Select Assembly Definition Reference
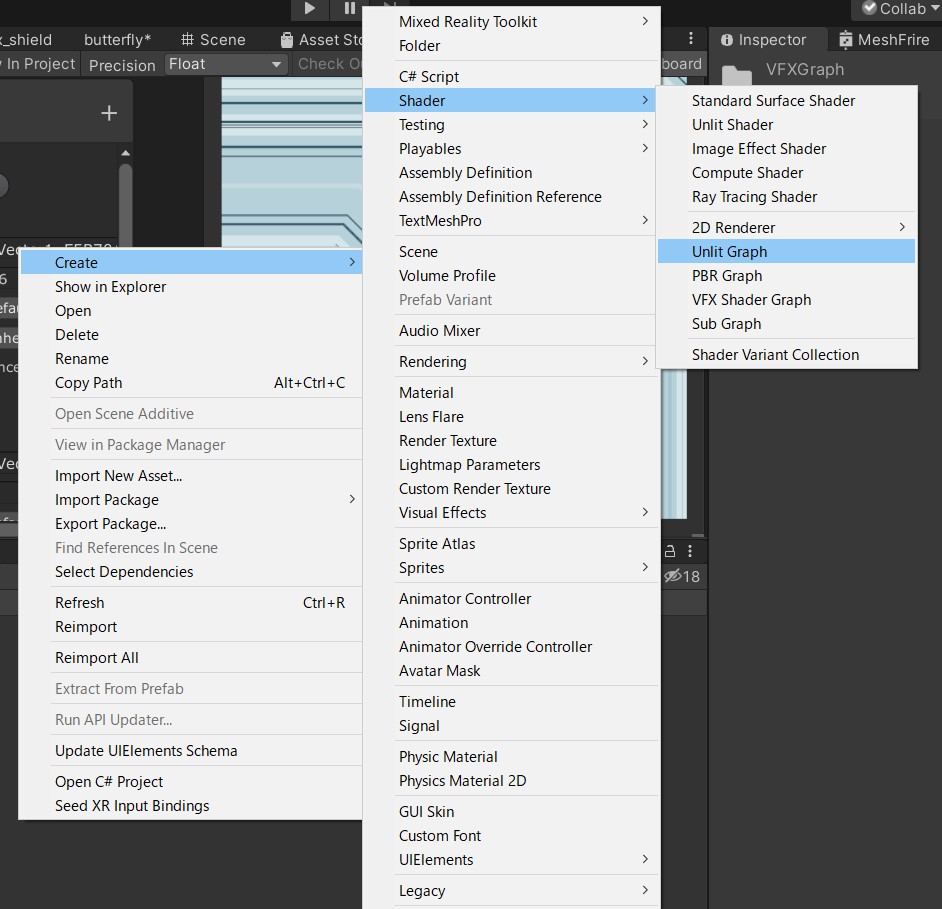942x909 pixels. click(x=512, y=196)
